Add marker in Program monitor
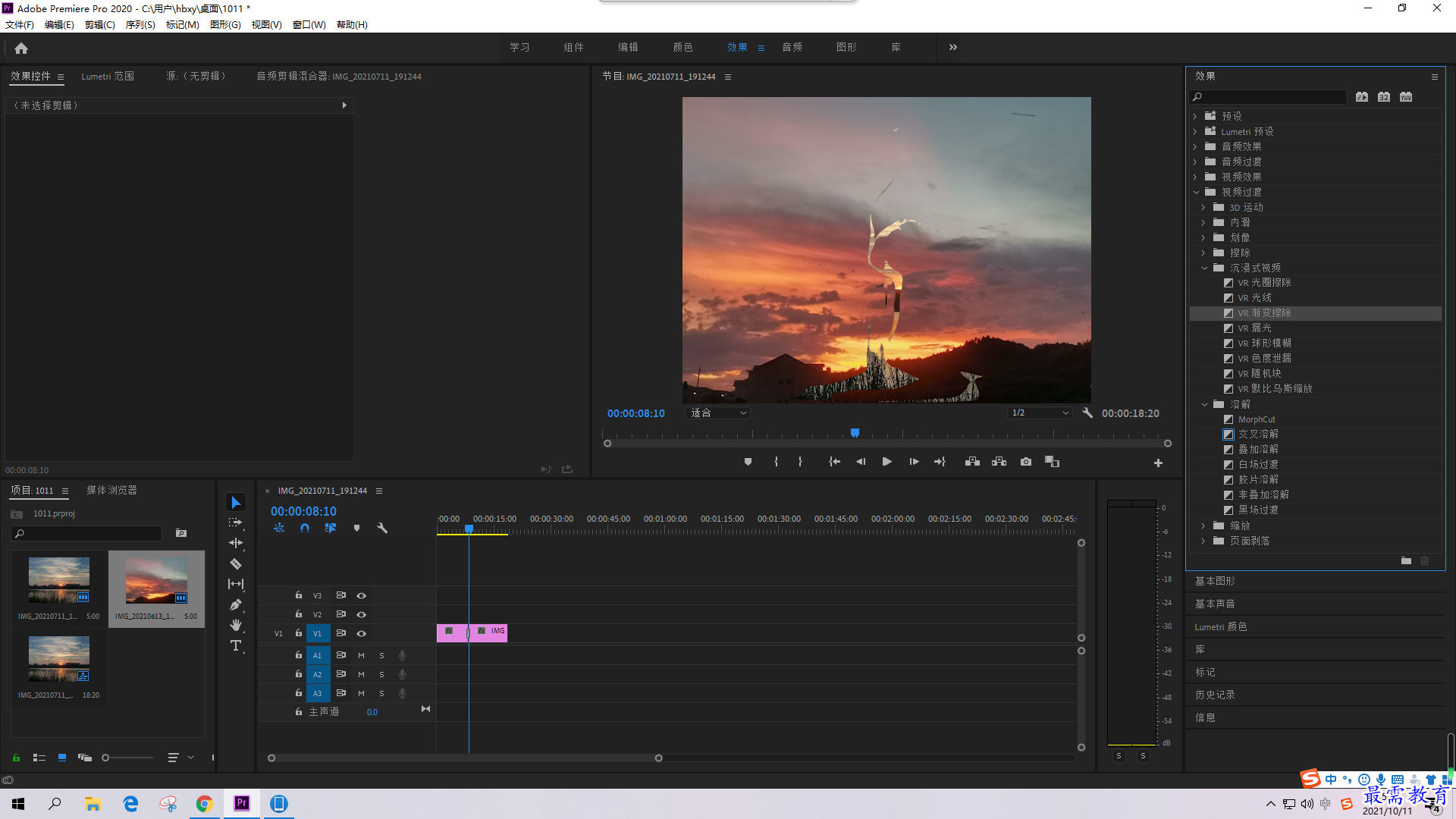This screenshot has height=819, width=1456. click(x=748, y=462)
